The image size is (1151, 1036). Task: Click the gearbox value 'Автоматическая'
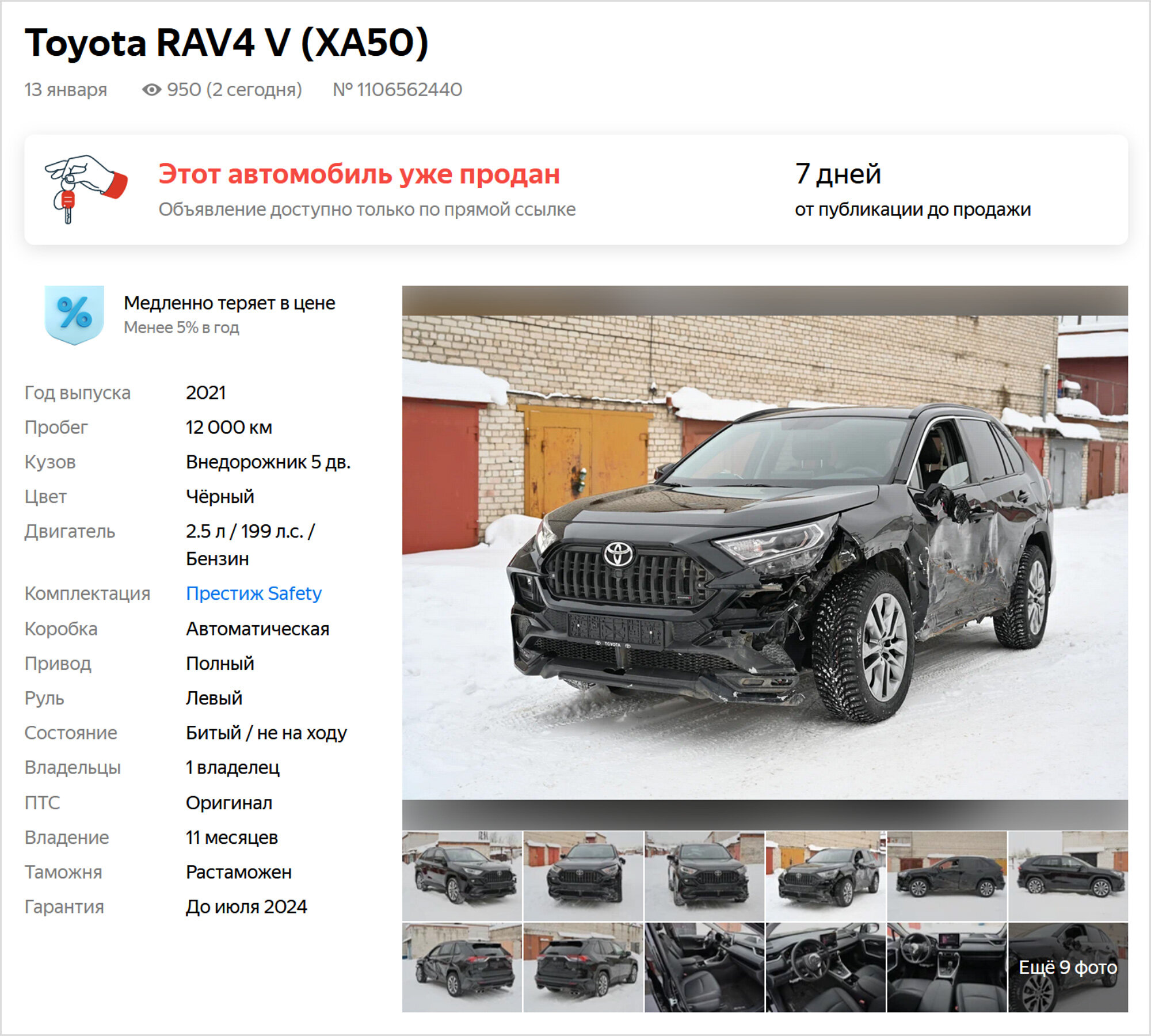pos(257,629)
